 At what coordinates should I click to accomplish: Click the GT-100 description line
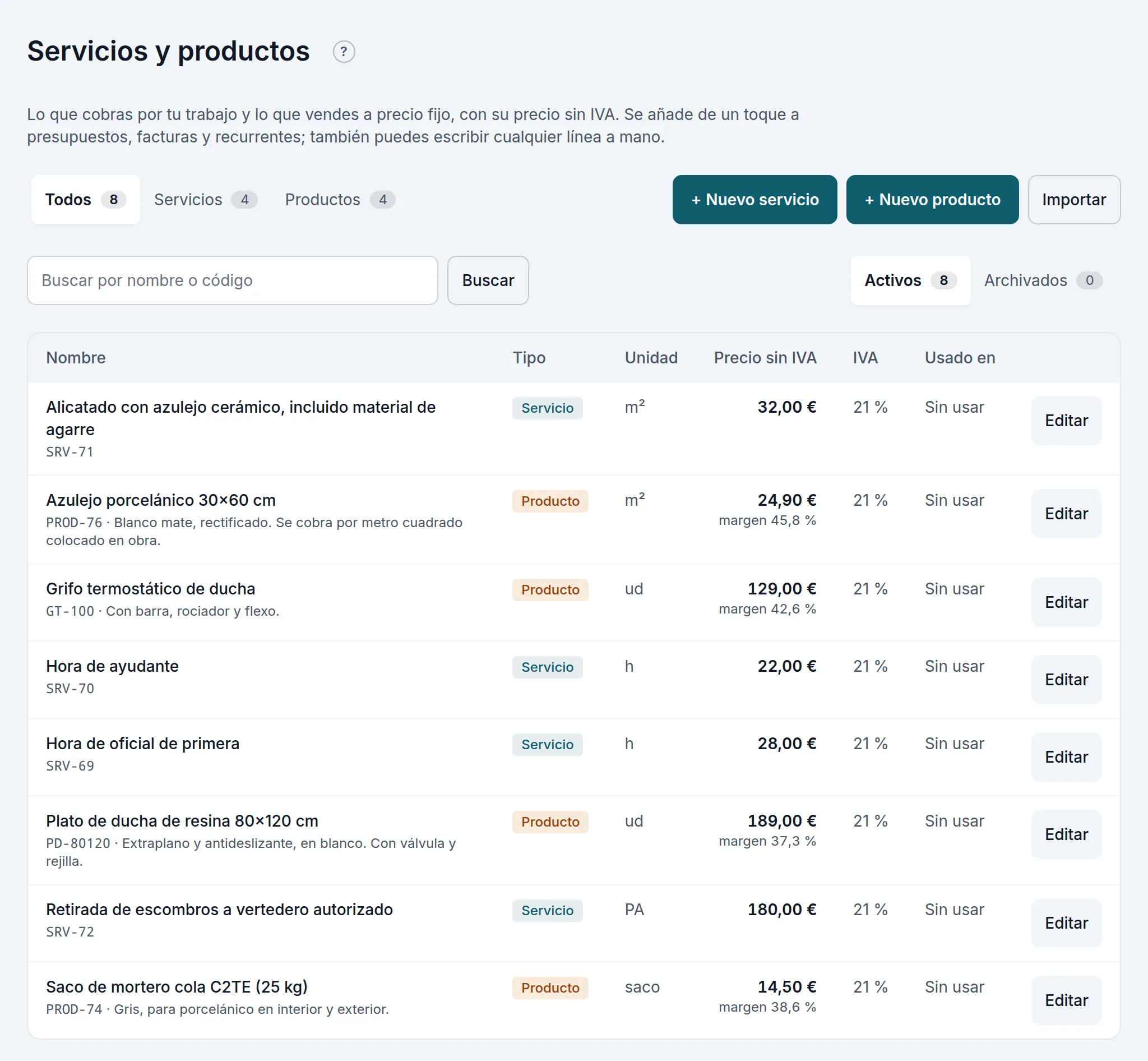(163, 611)
